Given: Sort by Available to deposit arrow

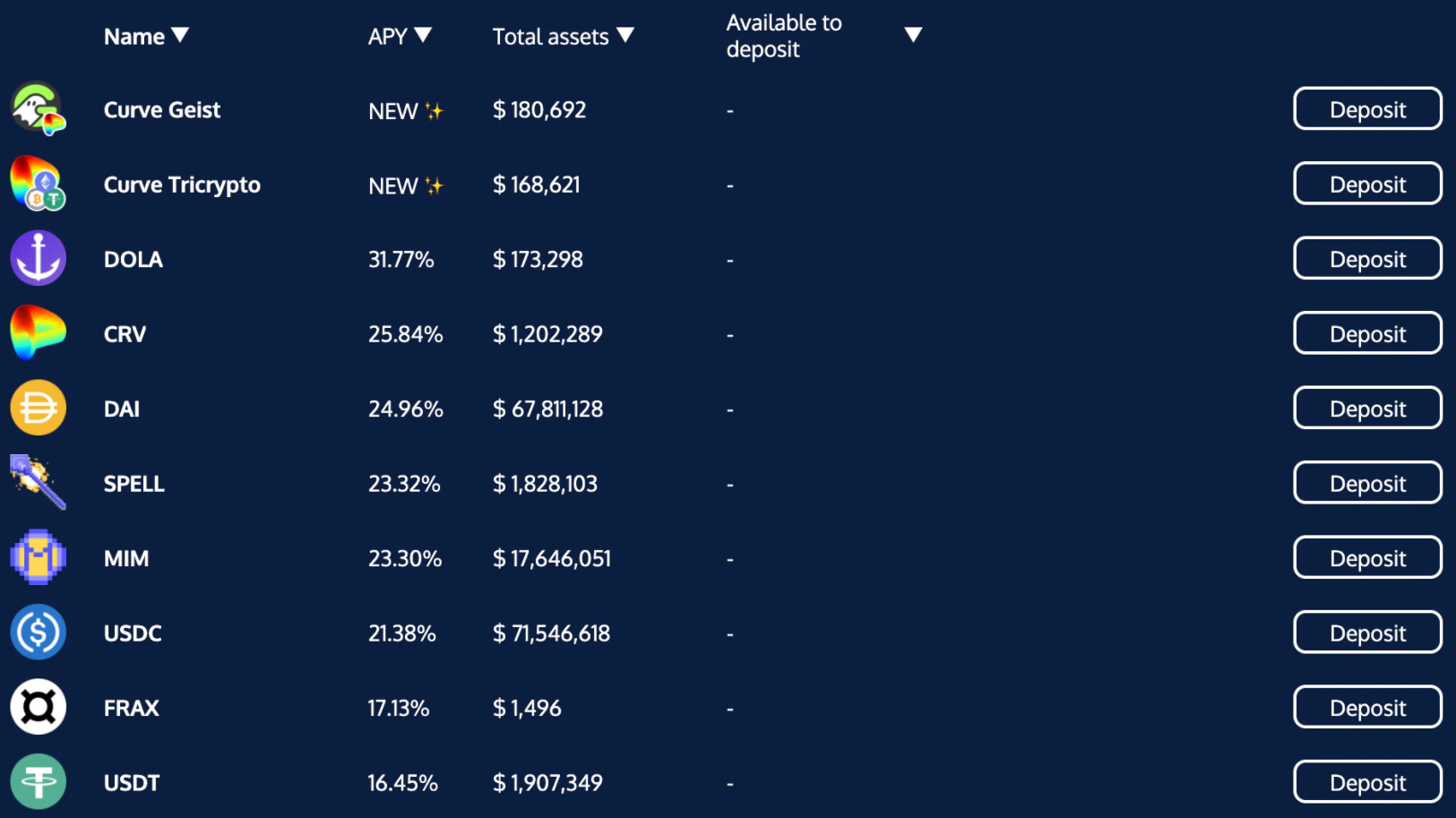Looking at the screenshot, I should (x=913, y=35).
